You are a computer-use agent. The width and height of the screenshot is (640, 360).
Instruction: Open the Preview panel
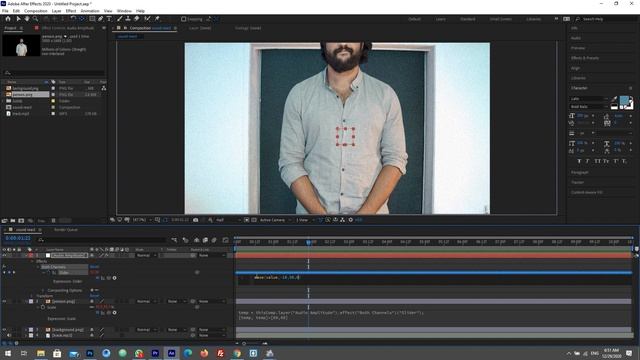click(578, 48)
